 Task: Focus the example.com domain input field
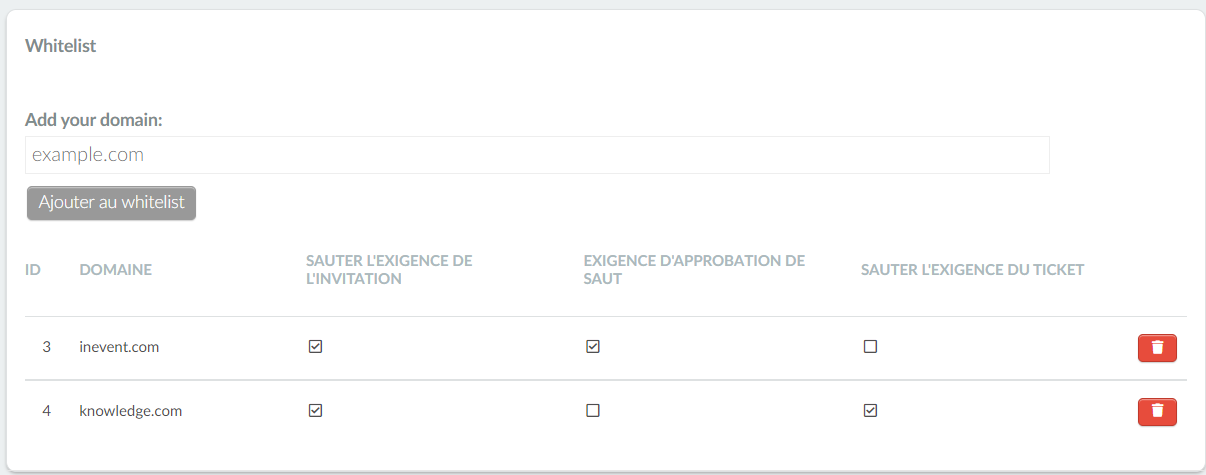(x=537, y=155)
